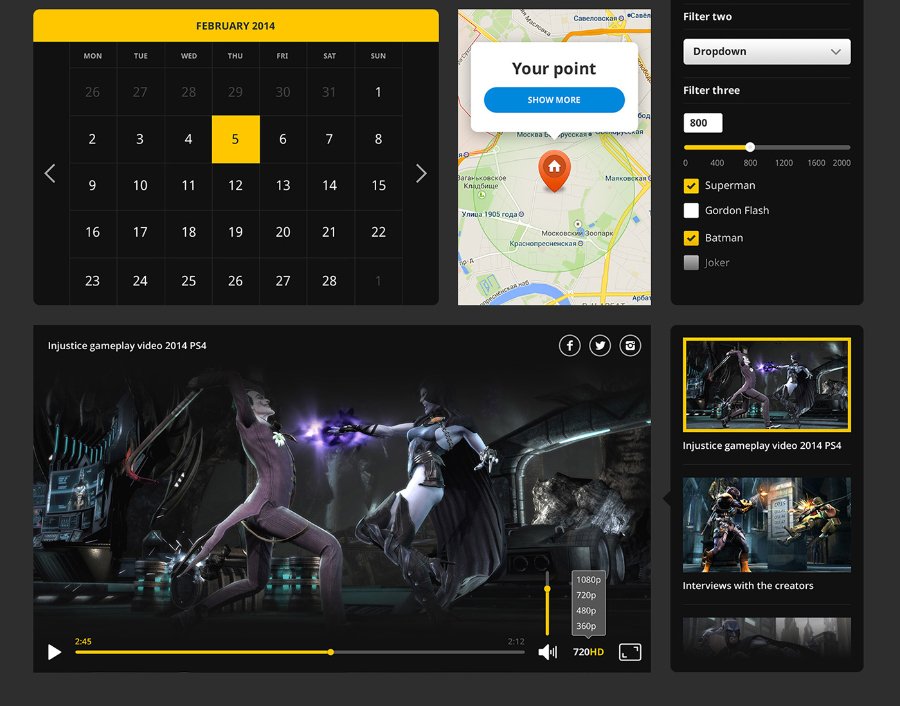Enter fullscreen mode on the video

point(630,652)
